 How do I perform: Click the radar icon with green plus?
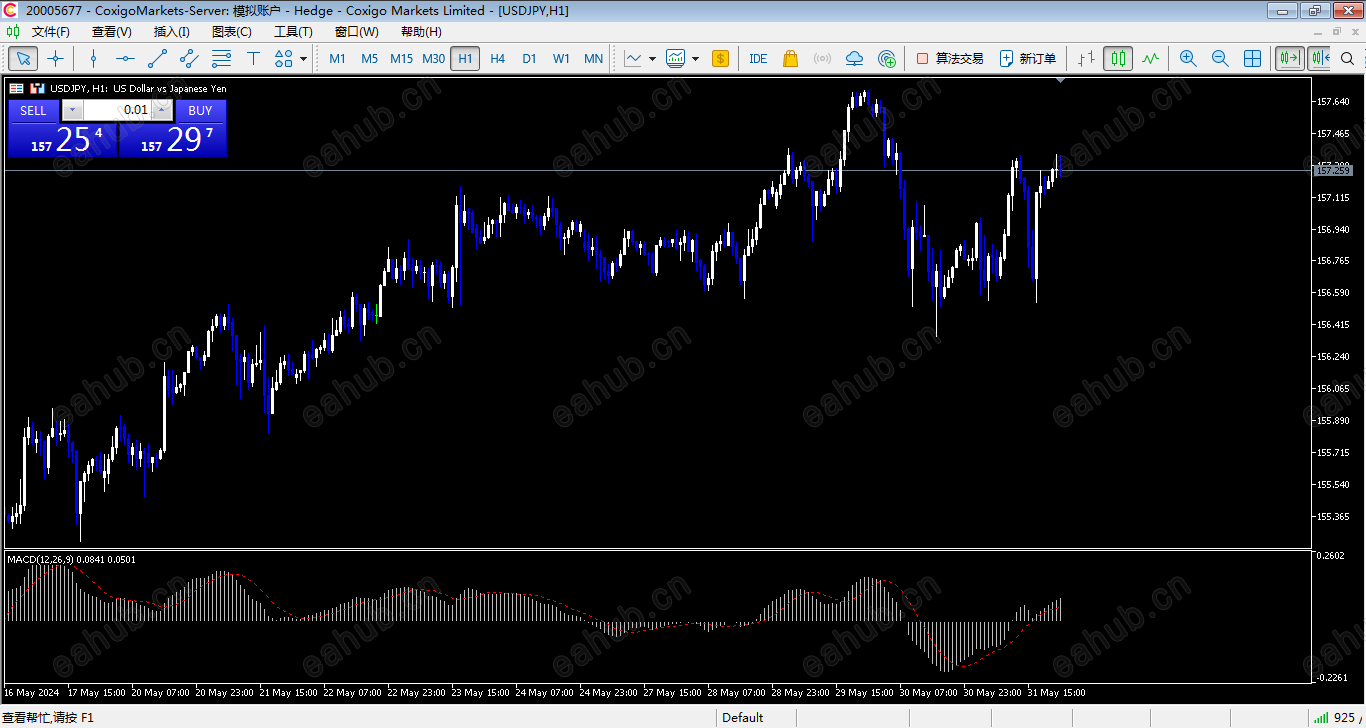coord(886,58)
